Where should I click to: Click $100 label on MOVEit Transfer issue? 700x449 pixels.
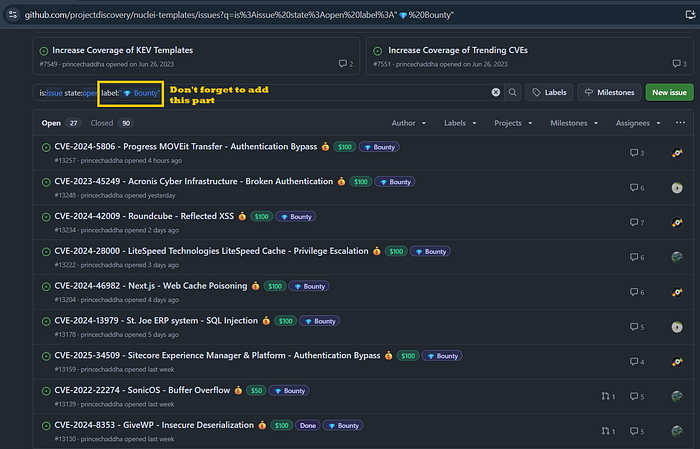tap(345, 147)
